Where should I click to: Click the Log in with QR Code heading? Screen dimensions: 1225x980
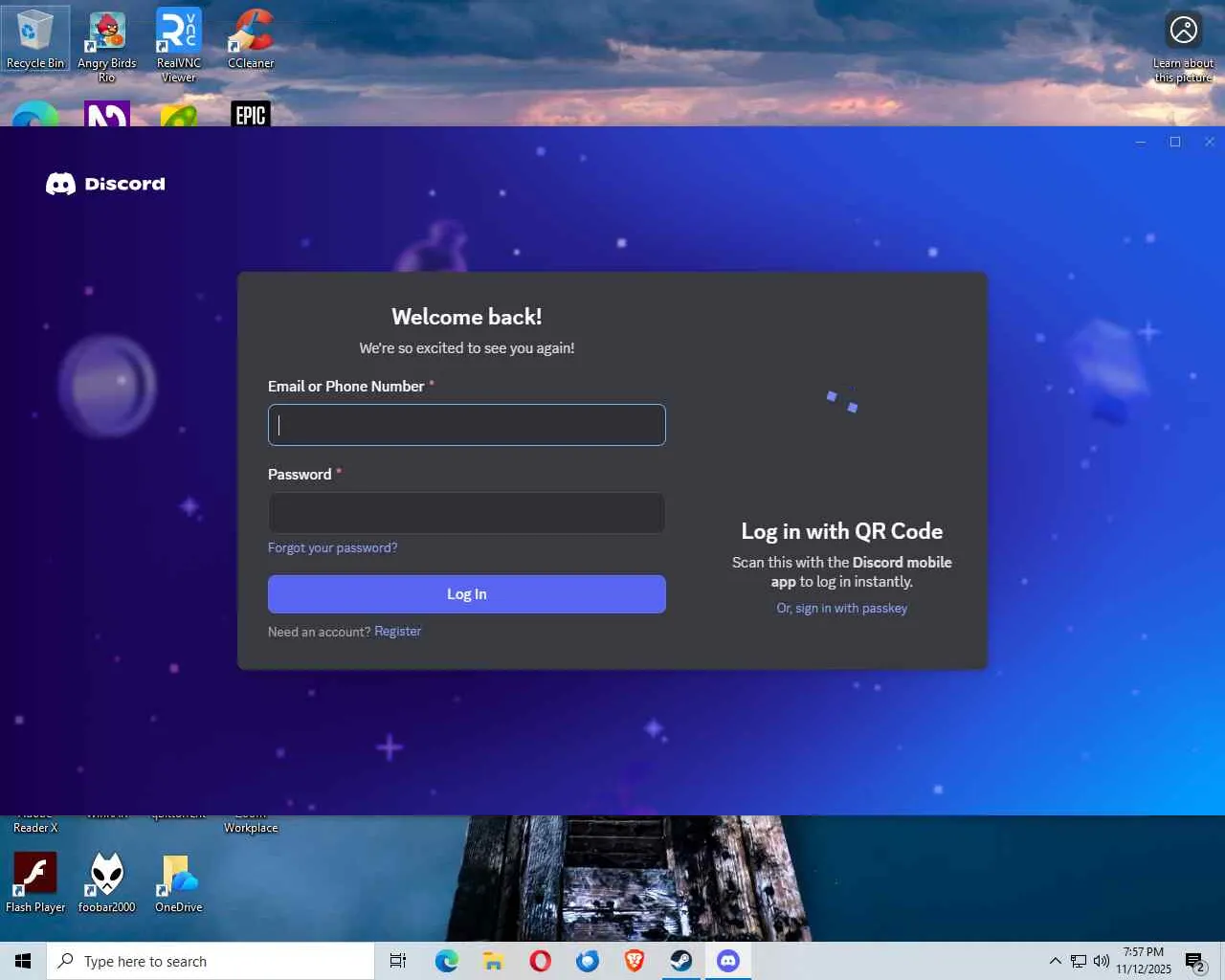pyautogui.click(x=842, y=531)
